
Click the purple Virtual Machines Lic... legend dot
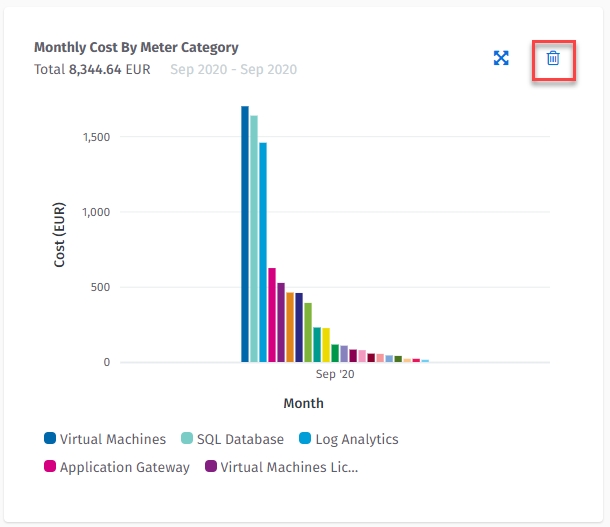coord(210,467)
